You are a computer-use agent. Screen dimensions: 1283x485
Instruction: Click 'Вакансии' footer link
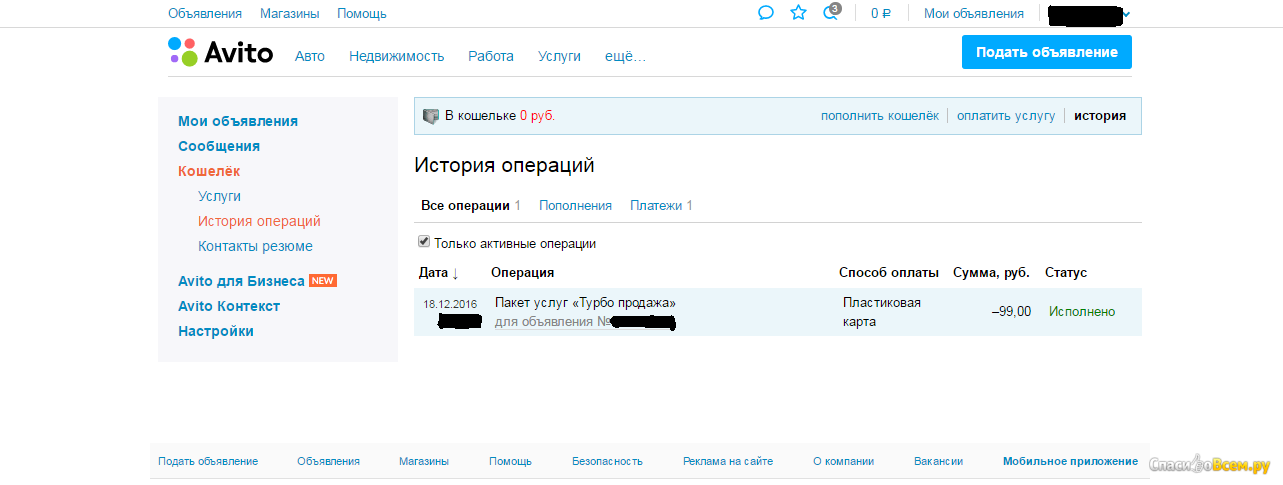pyautogui.click(x=938, y=461)
